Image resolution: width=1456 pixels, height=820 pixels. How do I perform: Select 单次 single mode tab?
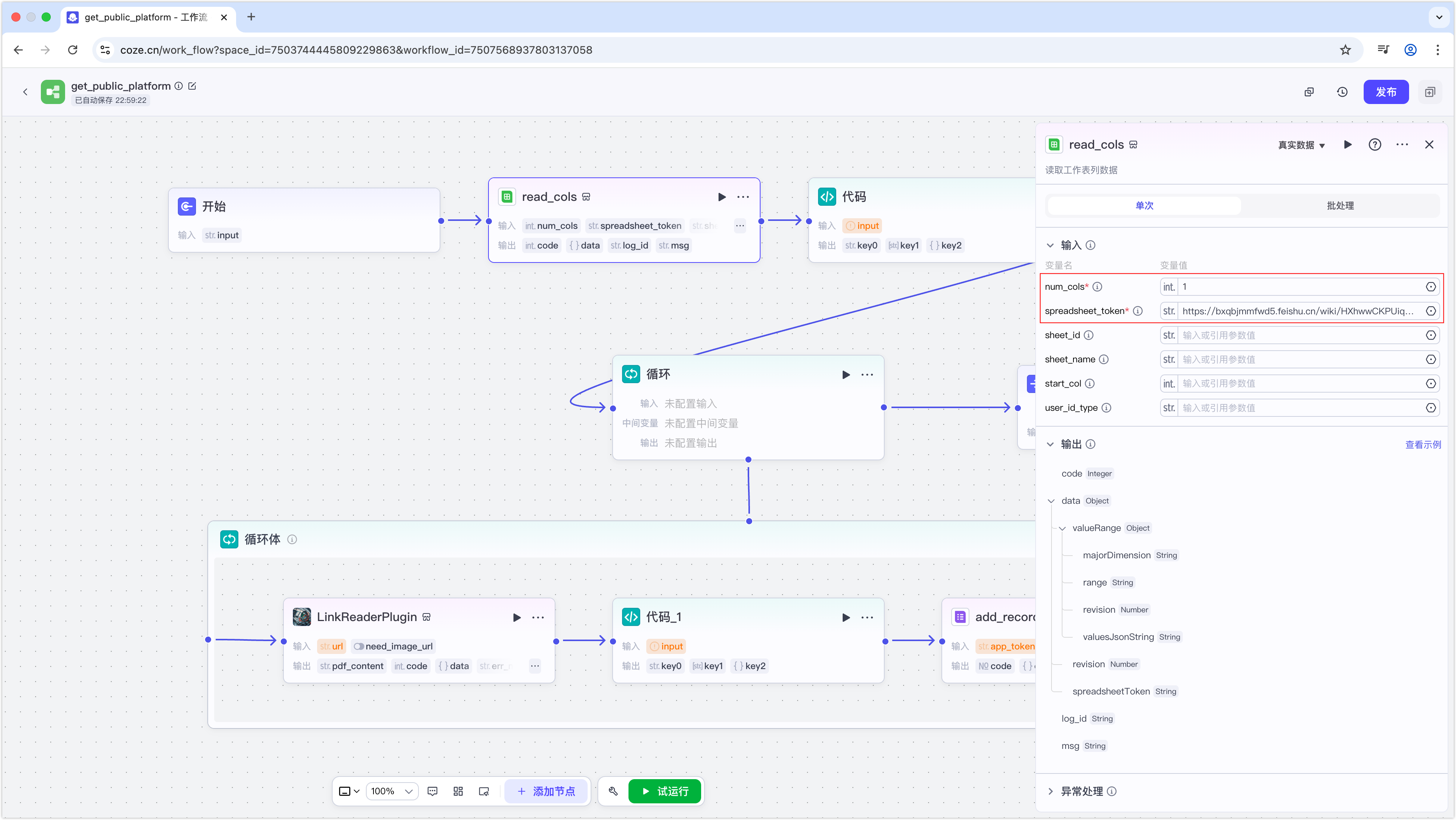1144,206
